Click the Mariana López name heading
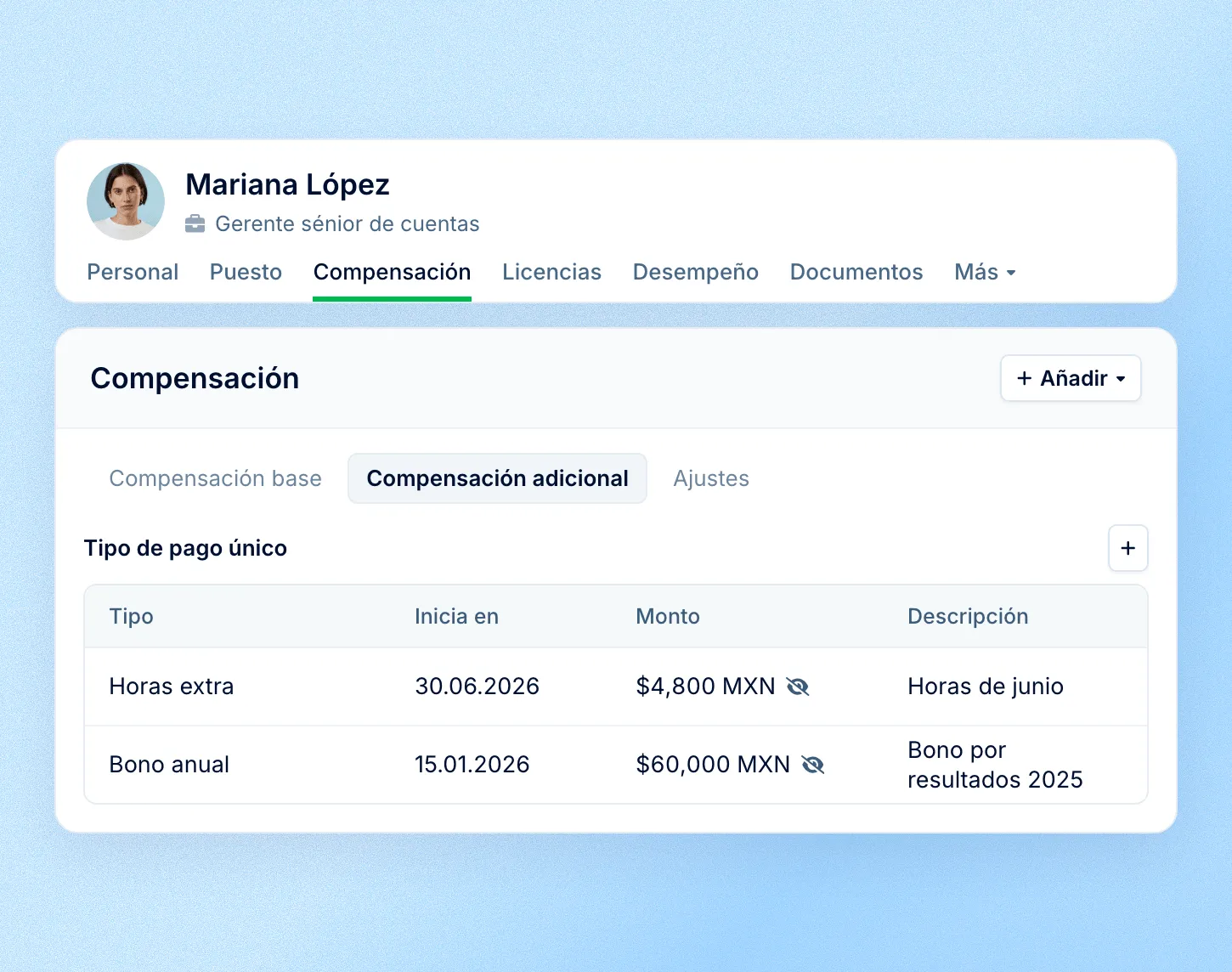Image resolution: width=1232 pixels, height=972 pixels. (x=287, y=184)
